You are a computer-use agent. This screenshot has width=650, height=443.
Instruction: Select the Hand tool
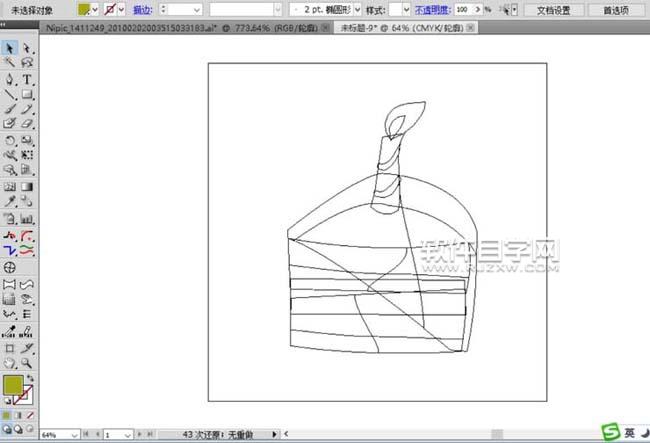(9, 363)
